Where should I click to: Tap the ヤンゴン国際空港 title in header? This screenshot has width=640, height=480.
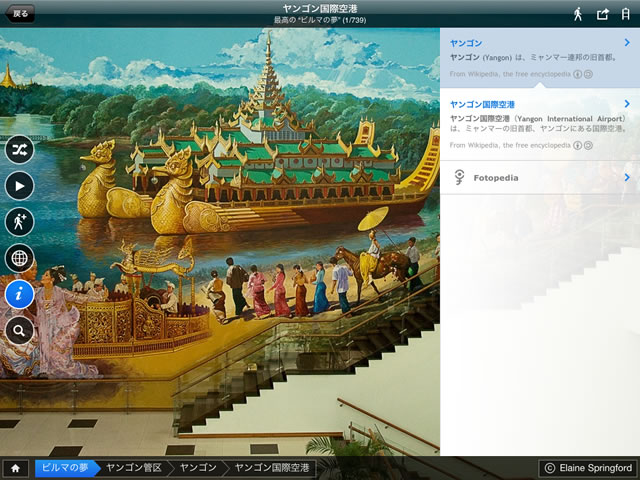point(320,9)
